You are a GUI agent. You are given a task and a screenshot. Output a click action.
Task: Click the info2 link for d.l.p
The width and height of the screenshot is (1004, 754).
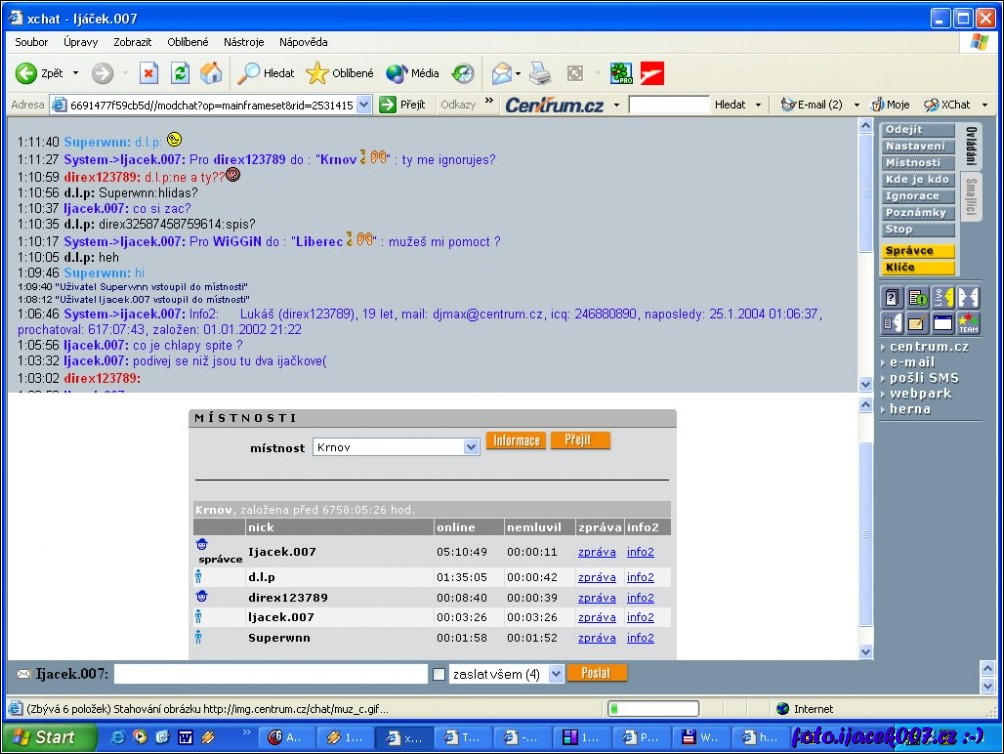point(640,577)
